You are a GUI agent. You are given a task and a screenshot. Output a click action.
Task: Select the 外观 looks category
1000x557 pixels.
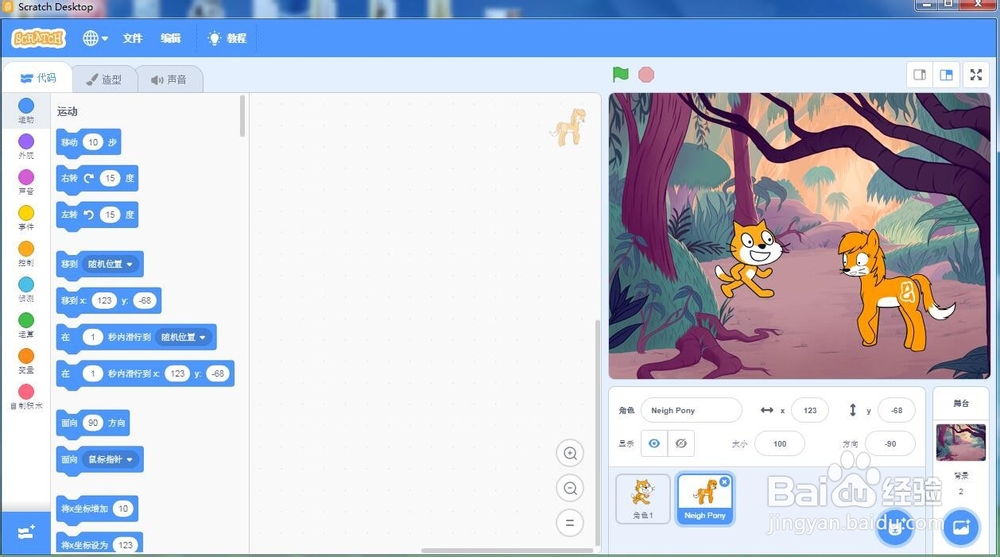click(x=26, y=146)
